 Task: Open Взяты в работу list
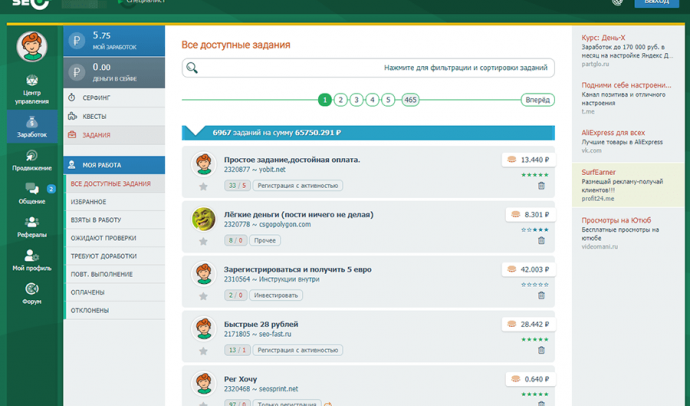[x=115, y=220]
